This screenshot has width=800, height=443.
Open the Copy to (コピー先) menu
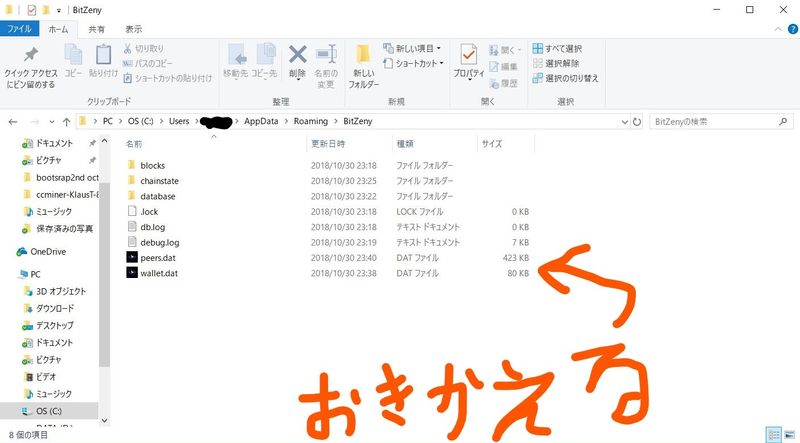click(x=264, y=61)
